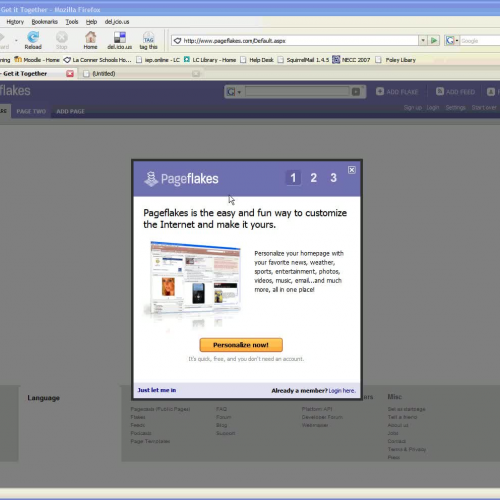Close the Pageflakes welcome dialog
The width and height of the screenshot is (500, 500).
[352, 170]
